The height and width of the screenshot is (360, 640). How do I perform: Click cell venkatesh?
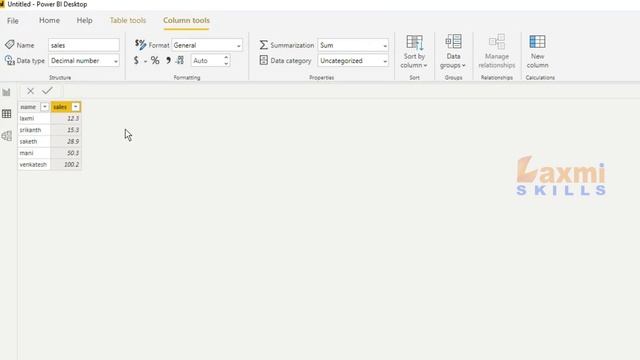pyautogui.click(x=34, y=164)
